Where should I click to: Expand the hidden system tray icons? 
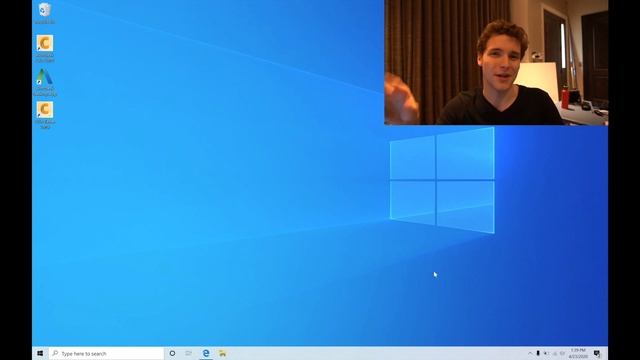530,353
